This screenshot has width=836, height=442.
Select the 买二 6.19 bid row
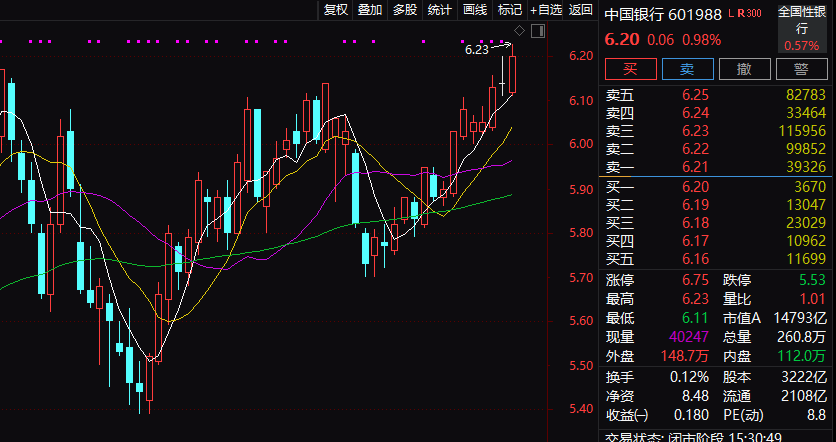coord(716,205)
